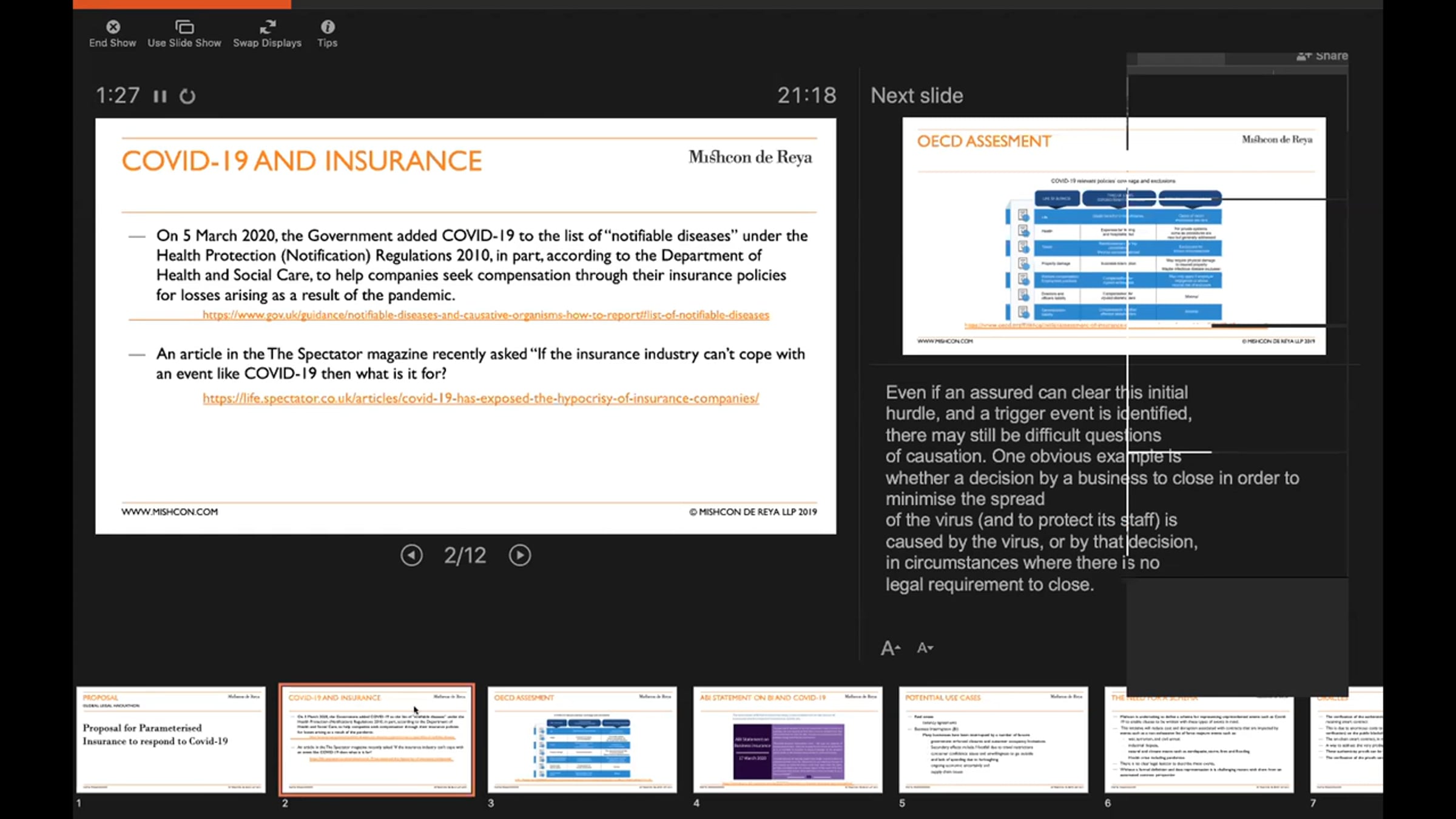Viewport: 1456px width, 819px height.
Task: Open Potential Use Cases slide thumbnail
Action: [993, 739]
